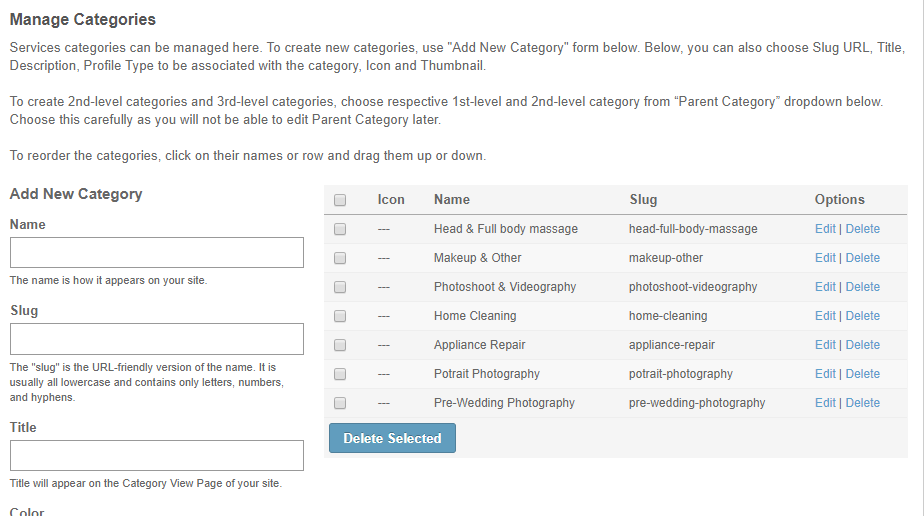Check the Pre-Wedding Photography checkbox
The height and width of the screenshot is (516, 924).
[x=340, y=403]
